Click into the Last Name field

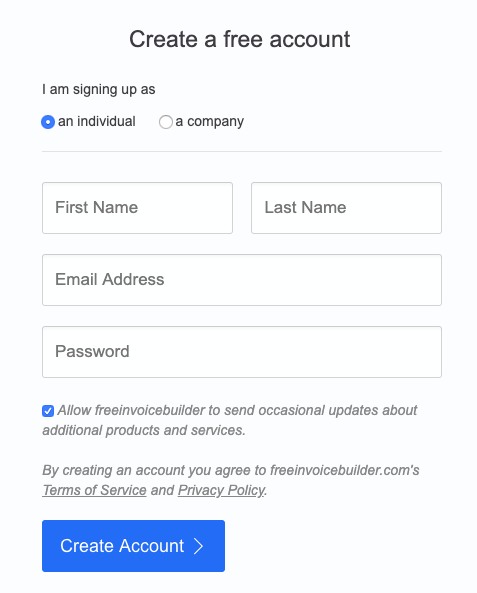(346, 208)
